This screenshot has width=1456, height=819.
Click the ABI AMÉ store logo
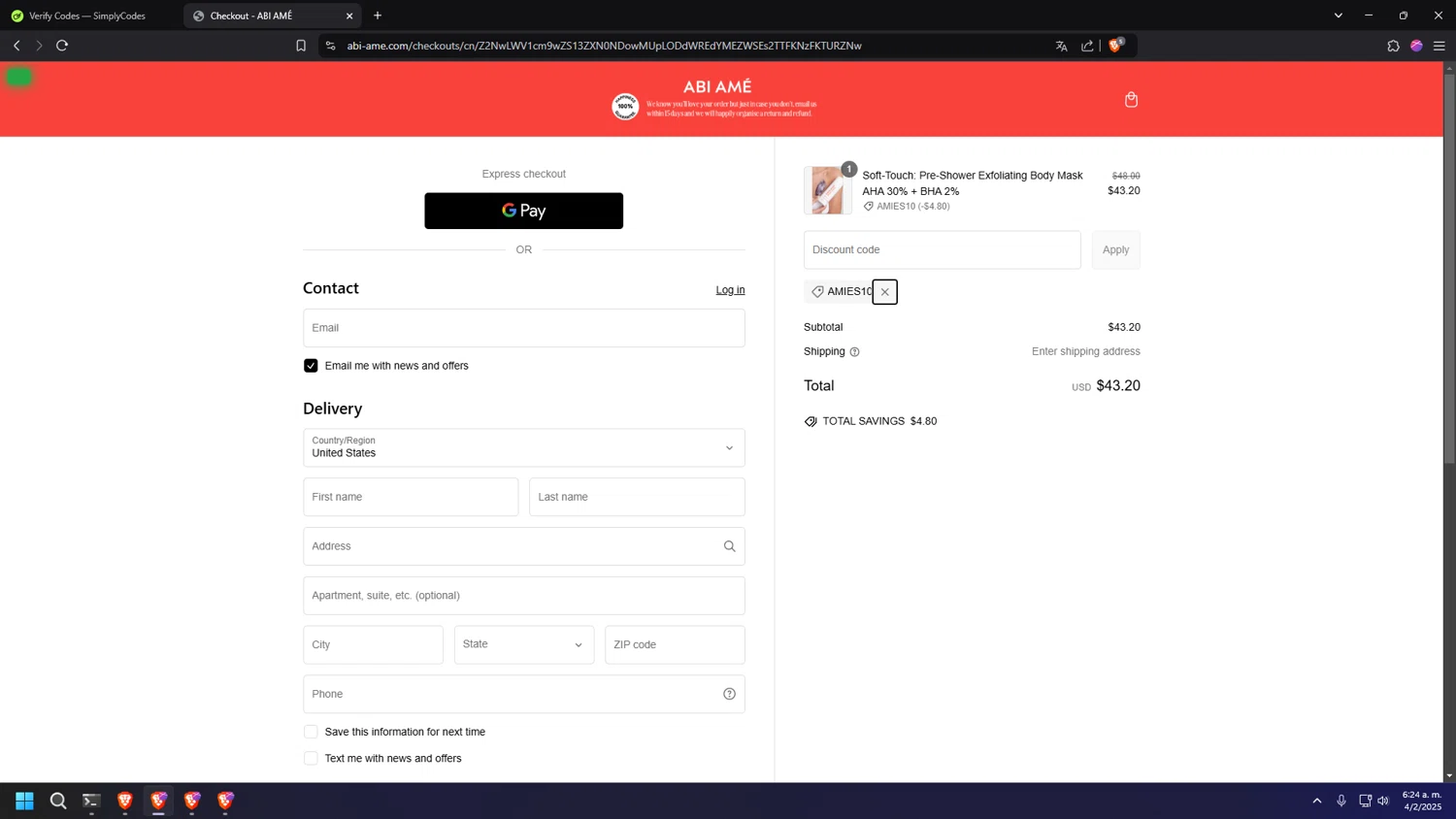click(x=717, y=87)
